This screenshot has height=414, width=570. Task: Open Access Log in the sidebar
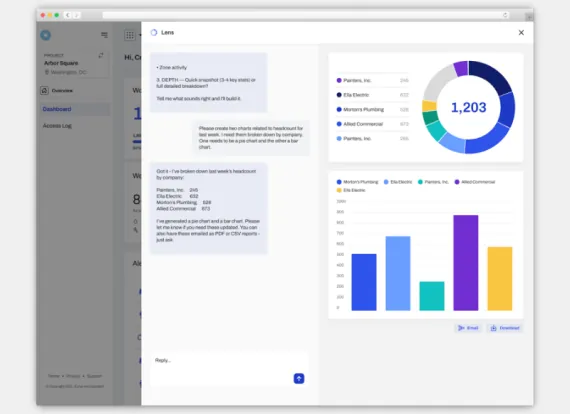pos(57,126)
